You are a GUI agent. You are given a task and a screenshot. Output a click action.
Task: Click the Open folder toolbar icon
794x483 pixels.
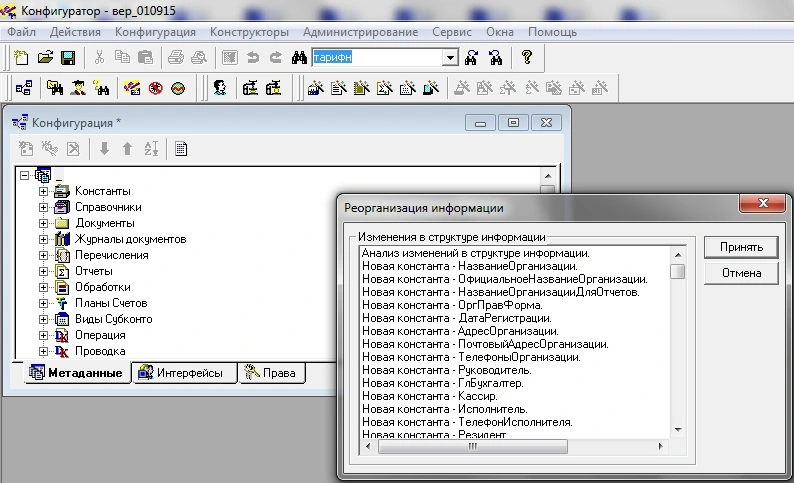[x=44, y=58]
